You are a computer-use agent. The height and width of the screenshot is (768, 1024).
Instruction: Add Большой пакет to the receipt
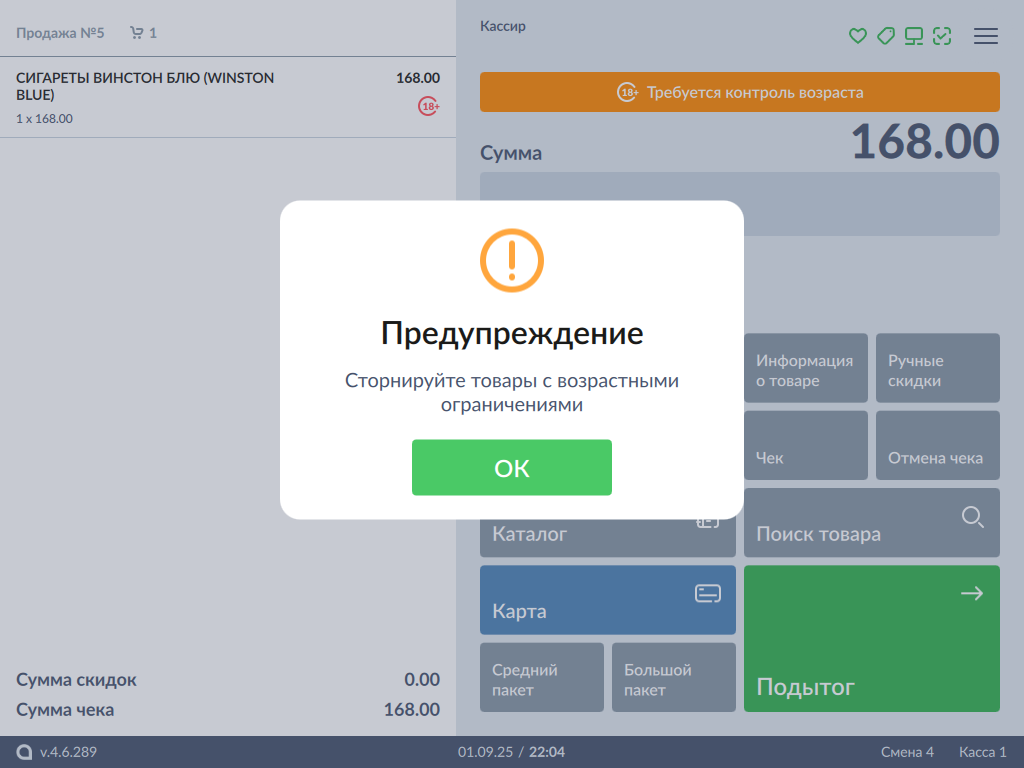(673, 677)
